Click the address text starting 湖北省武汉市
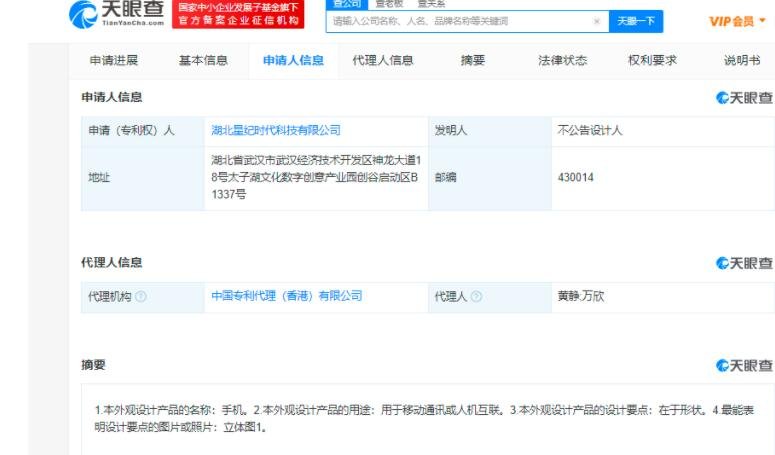This screenshot has height=455, width=775. coord(316,177)
